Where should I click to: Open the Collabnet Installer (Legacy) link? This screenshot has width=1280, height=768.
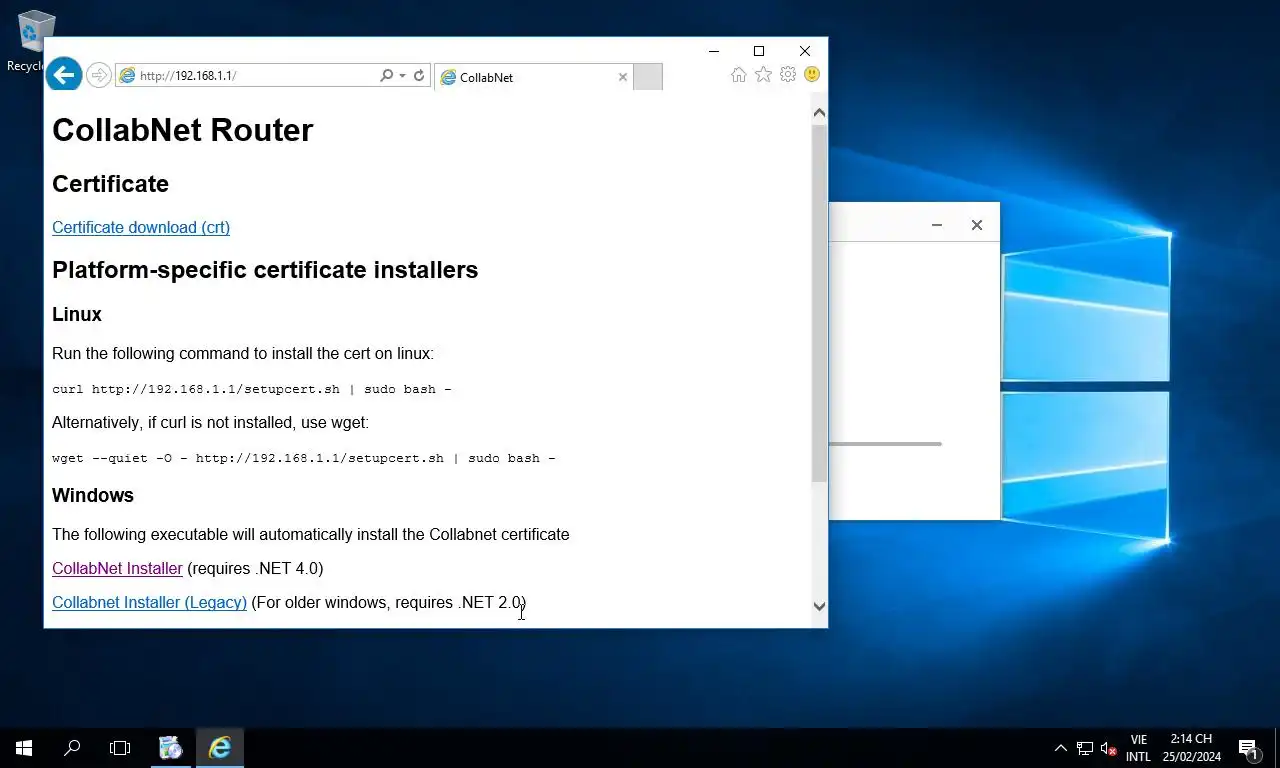click(x=149, y=602)
